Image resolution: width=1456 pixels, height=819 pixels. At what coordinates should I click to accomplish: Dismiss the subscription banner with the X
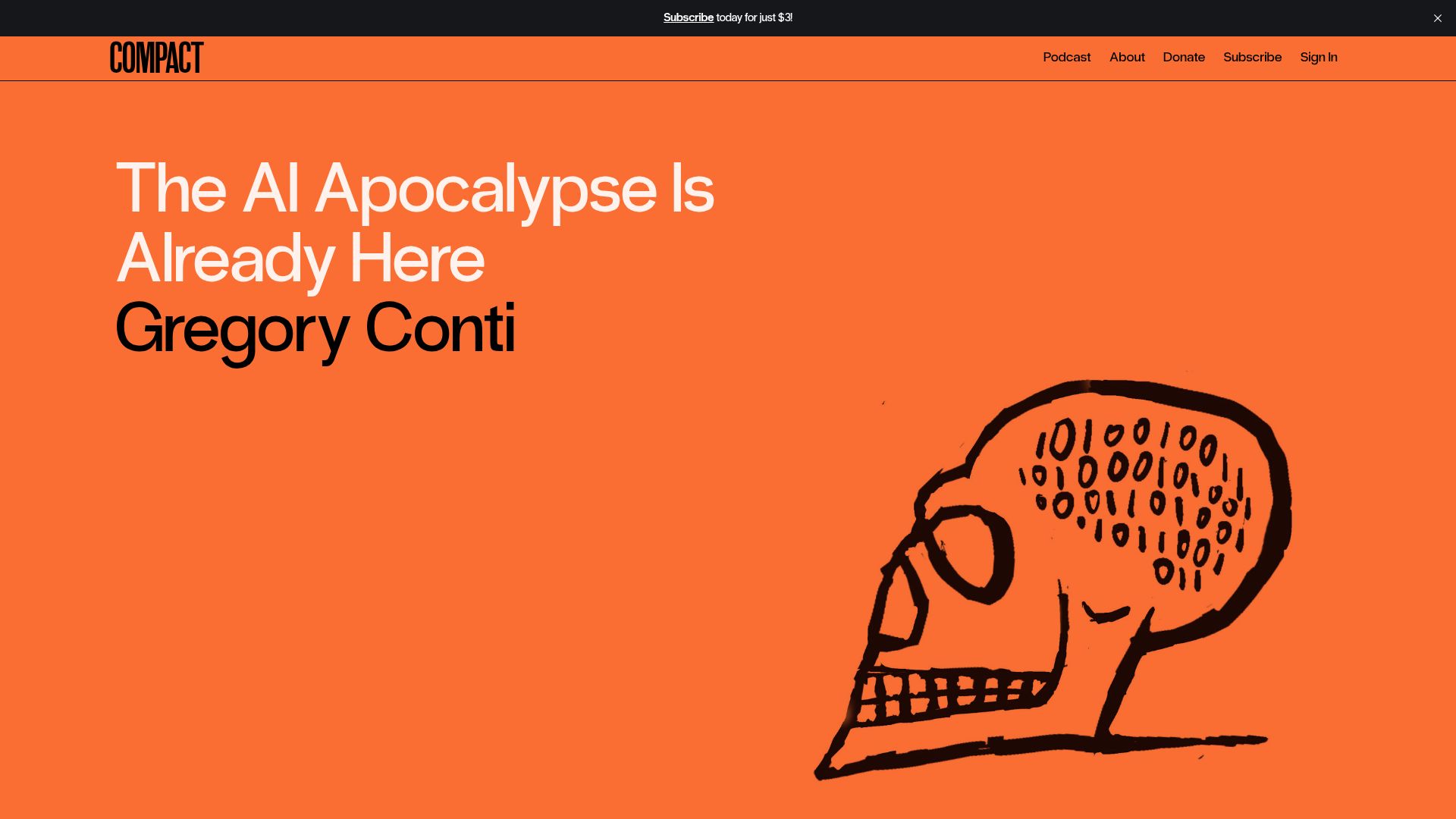pos(1437,18)
